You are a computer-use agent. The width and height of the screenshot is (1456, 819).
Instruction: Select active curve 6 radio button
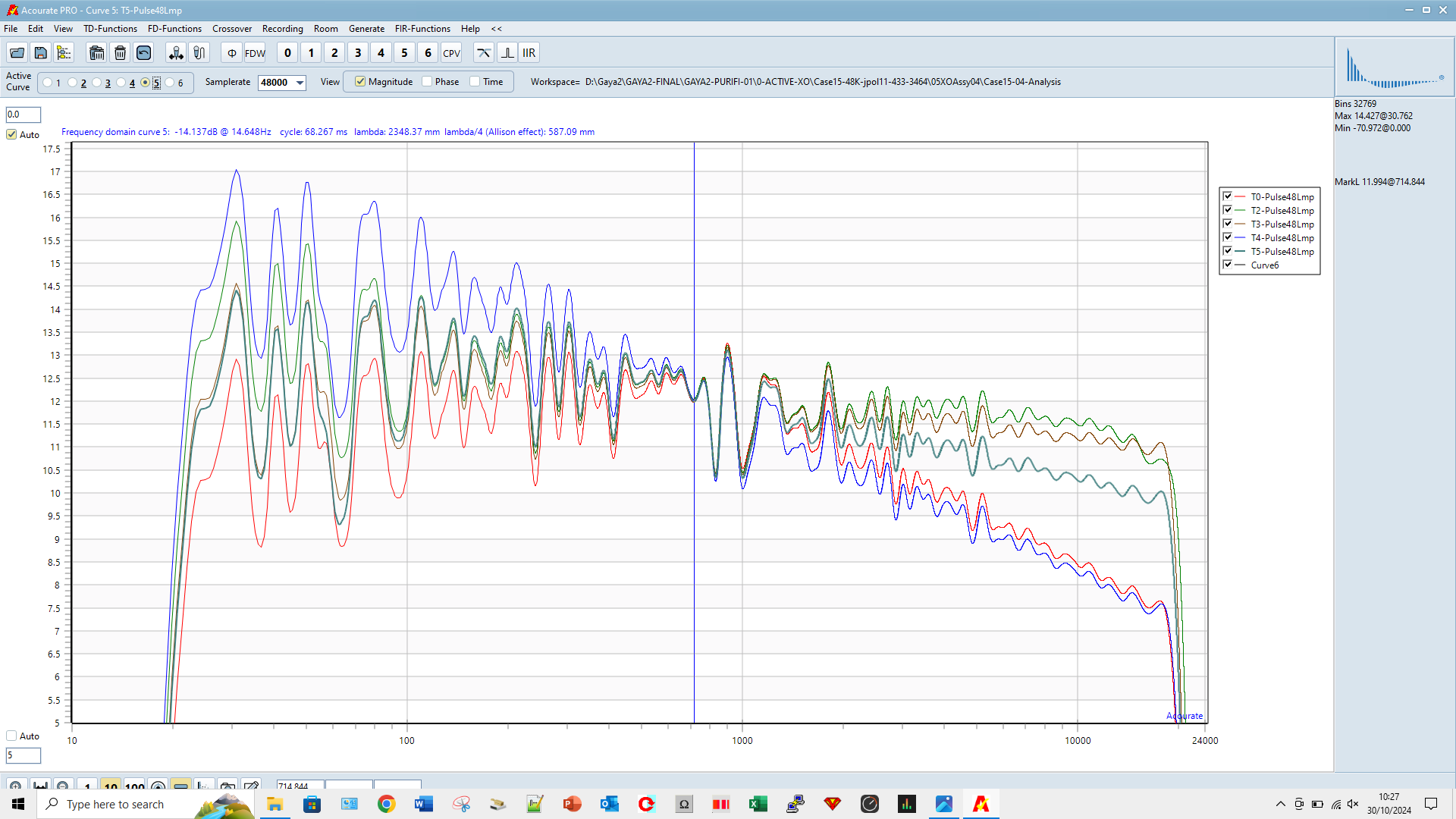point(170,83)
